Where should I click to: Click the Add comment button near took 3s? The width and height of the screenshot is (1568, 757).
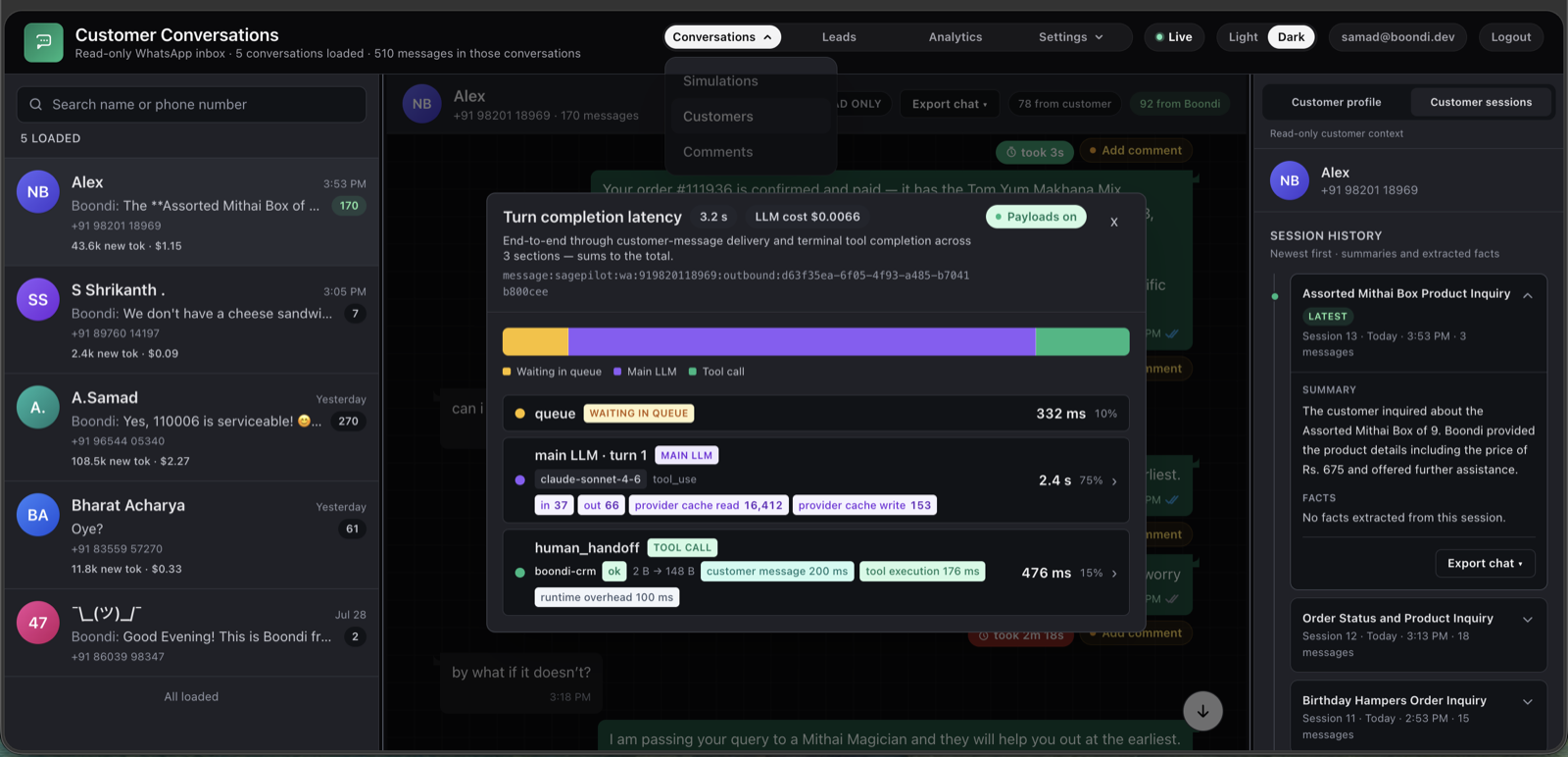point(1136,151)
